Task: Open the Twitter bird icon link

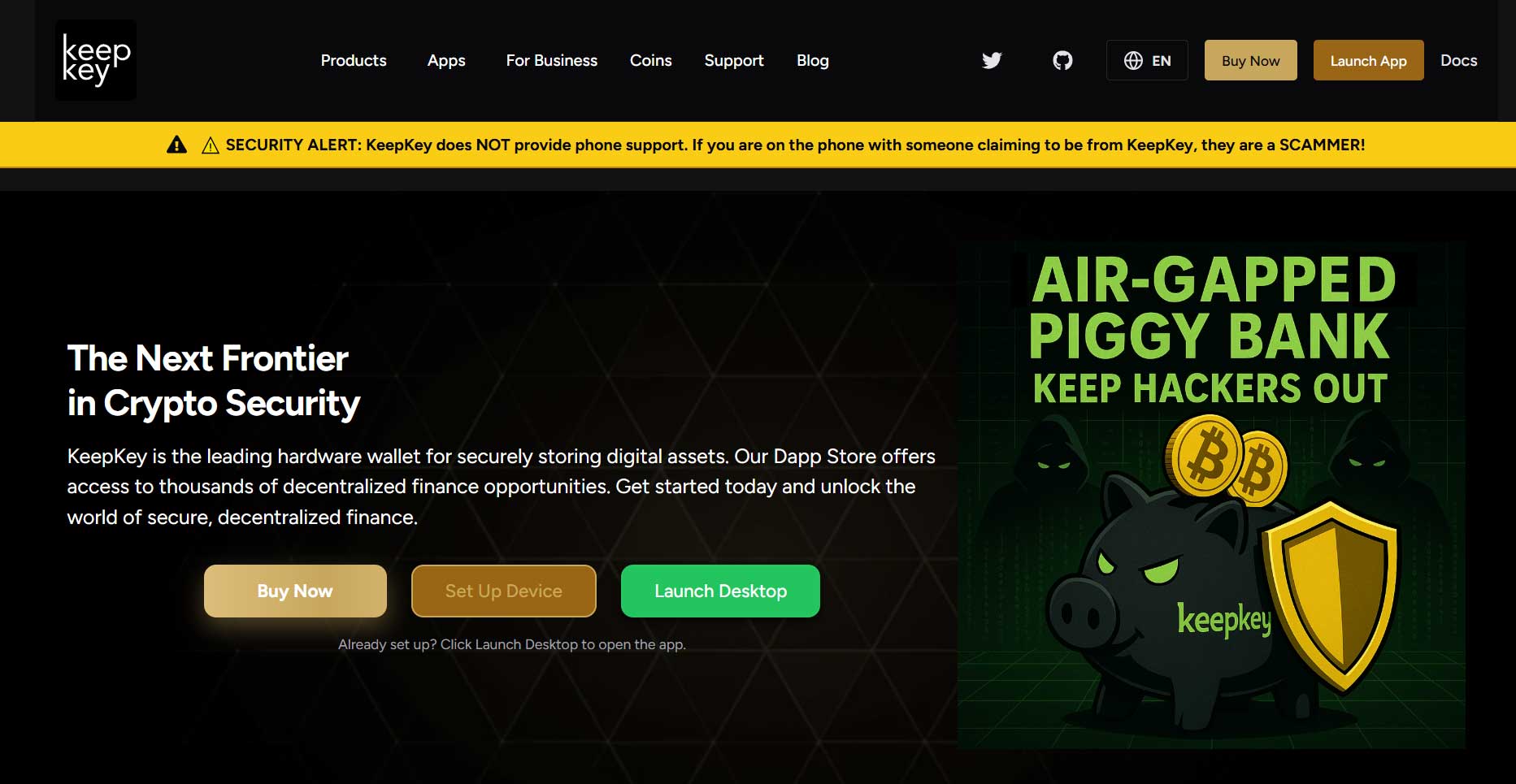Action: tap(992, 60)
